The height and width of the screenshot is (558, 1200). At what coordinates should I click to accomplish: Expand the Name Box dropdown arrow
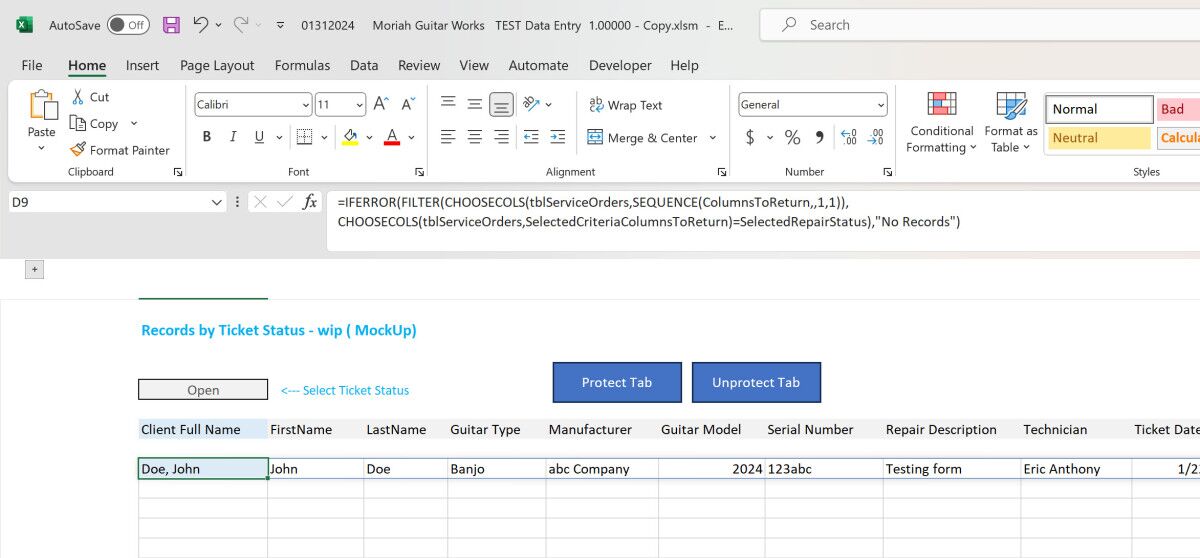pos(217,202)
